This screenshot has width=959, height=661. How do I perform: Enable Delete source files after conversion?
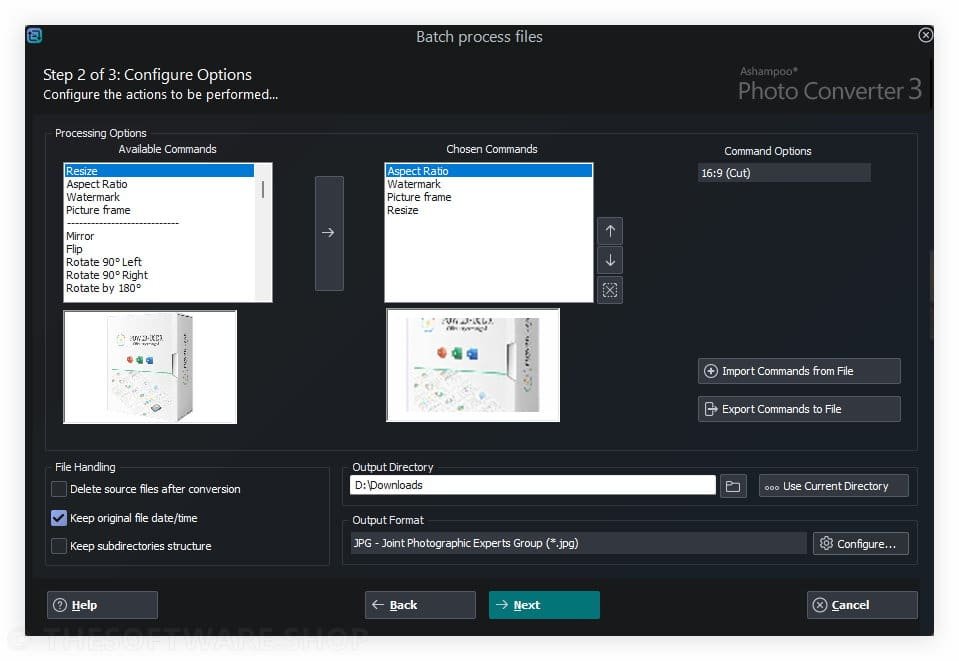coord(60,490)
